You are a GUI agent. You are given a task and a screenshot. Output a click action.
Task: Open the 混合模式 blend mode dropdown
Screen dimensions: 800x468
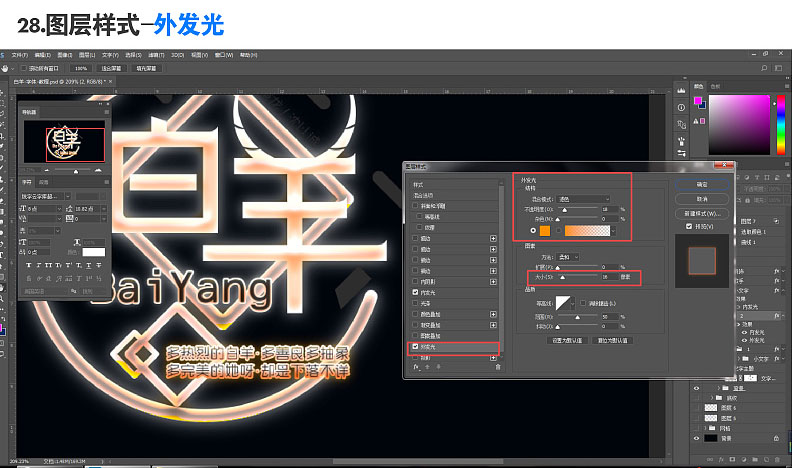click(x=583, y=199)
